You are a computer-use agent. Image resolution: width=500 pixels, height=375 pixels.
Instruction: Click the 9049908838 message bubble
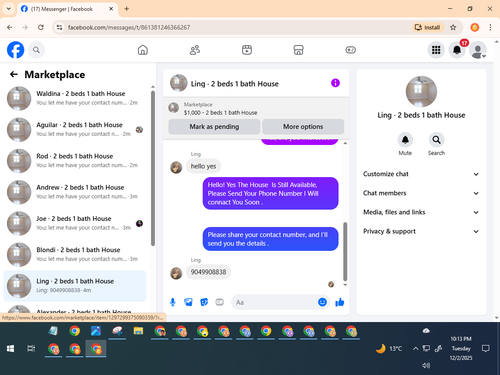tap(208, 272)
